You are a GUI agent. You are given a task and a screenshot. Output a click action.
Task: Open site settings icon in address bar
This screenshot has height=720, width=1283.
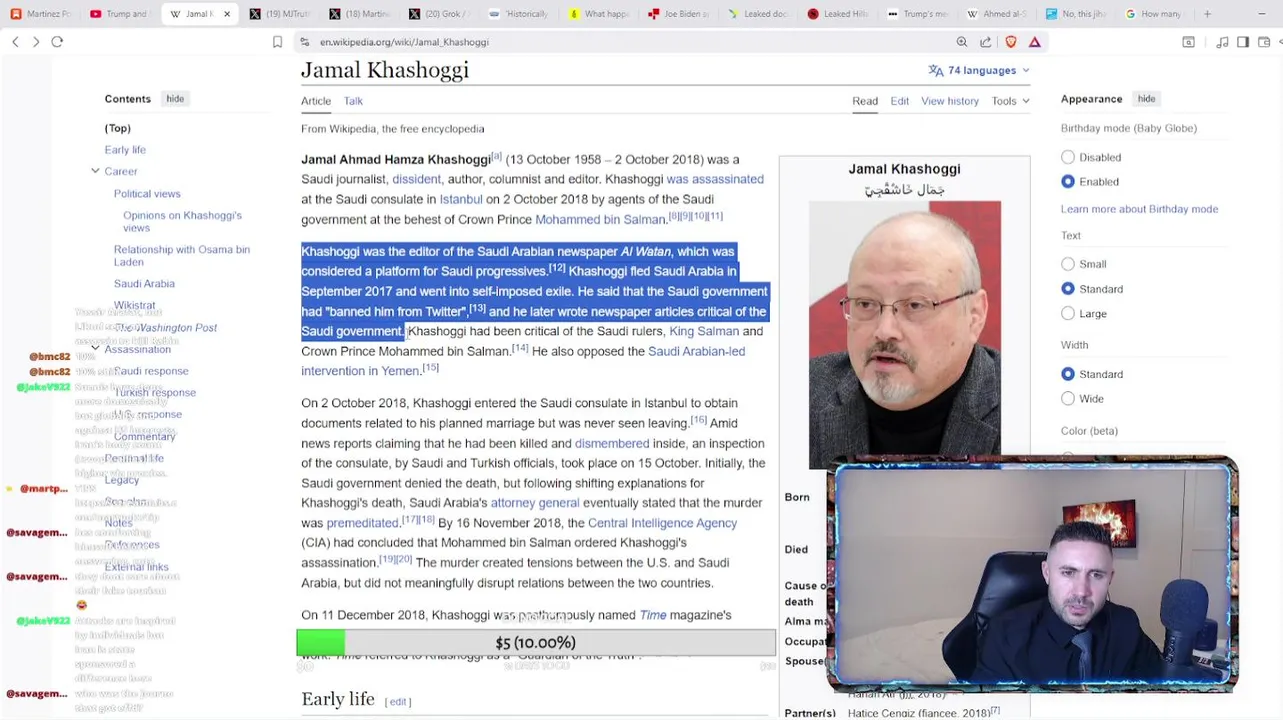[x=304, y=42]
